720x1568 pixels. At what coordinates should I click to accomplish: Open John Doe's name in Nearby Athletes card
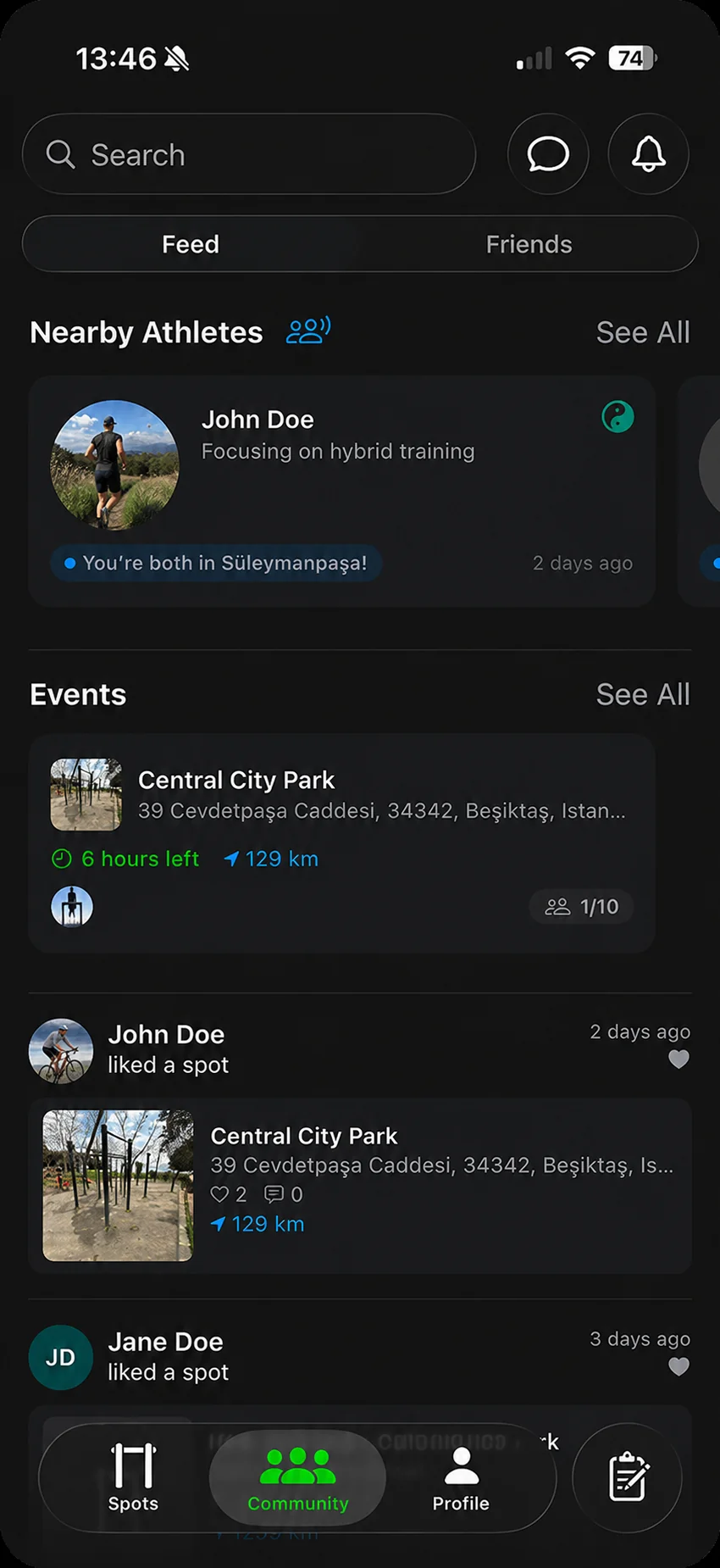pyautogui.click(x=258, y=420)
